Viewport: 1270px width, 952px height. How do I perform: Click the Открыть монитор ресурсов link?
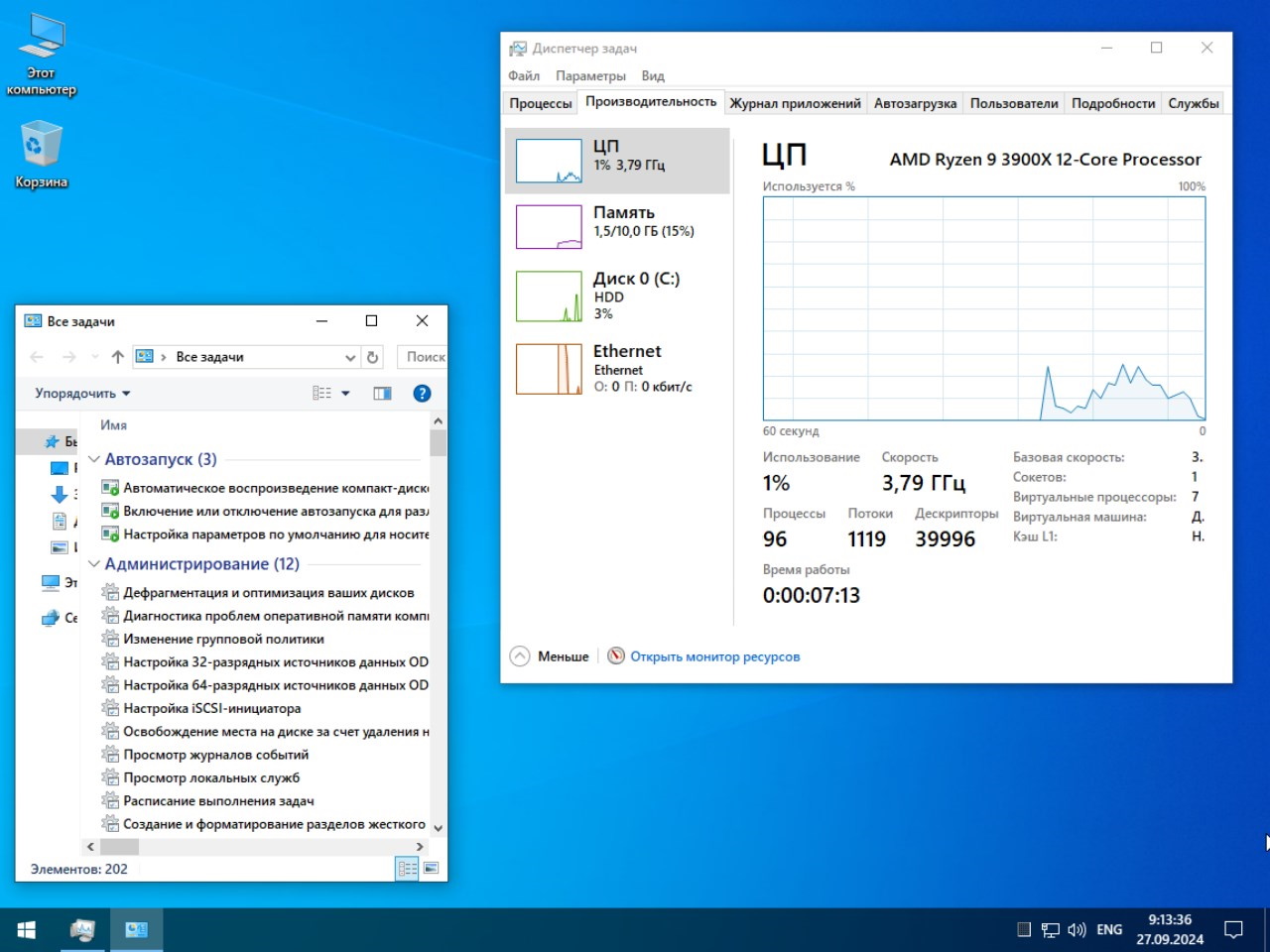(715, 656)
